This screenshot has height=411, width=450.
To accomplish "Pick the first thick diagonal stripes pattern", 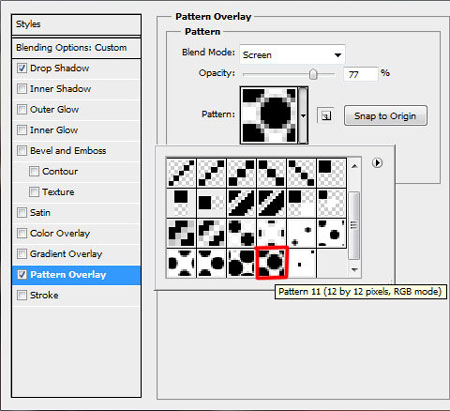I will pyautogui.click(x=241, y=203).
